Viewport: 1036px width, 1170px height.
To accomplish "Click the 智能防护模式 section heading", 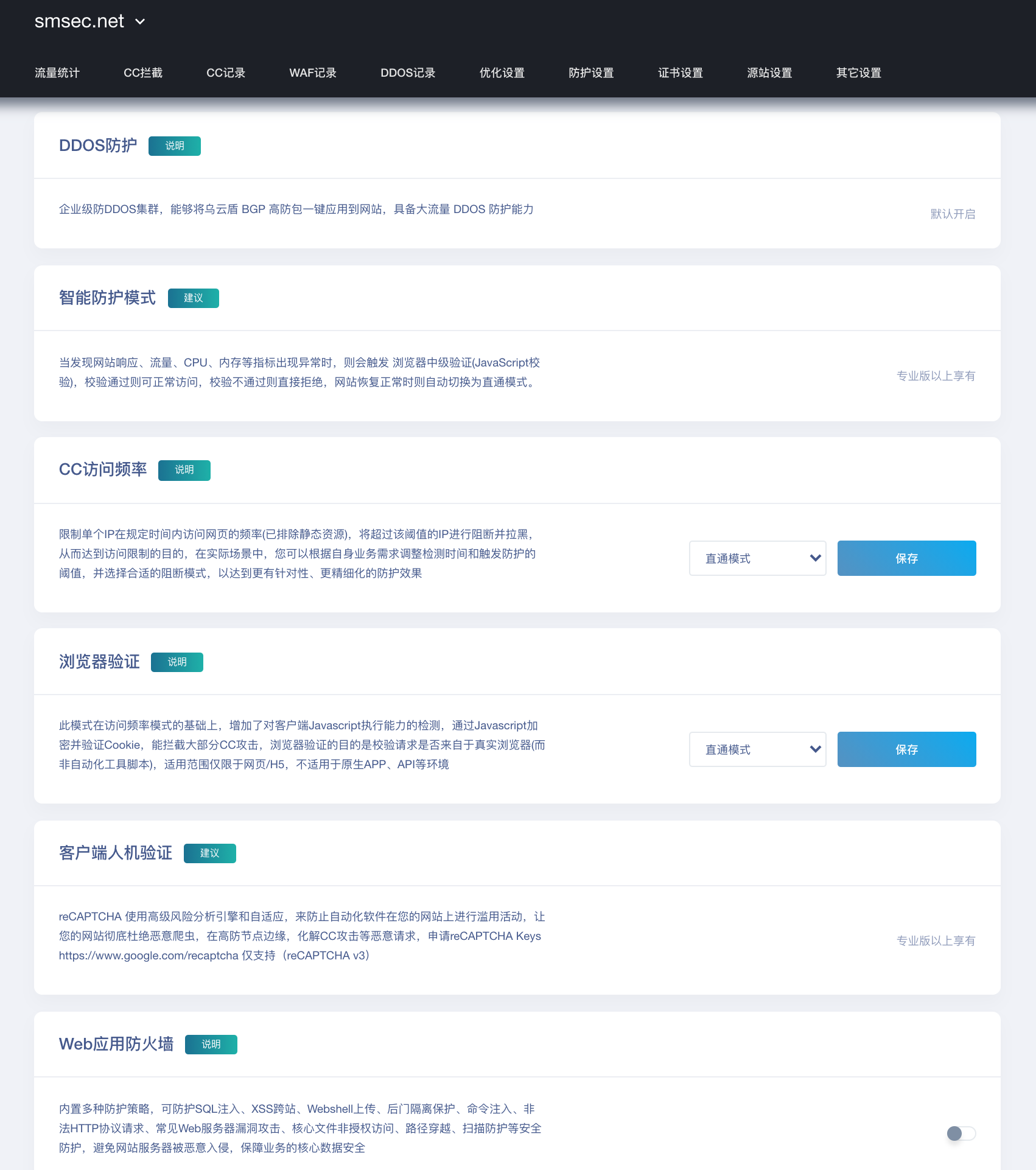I will (107, 298).
